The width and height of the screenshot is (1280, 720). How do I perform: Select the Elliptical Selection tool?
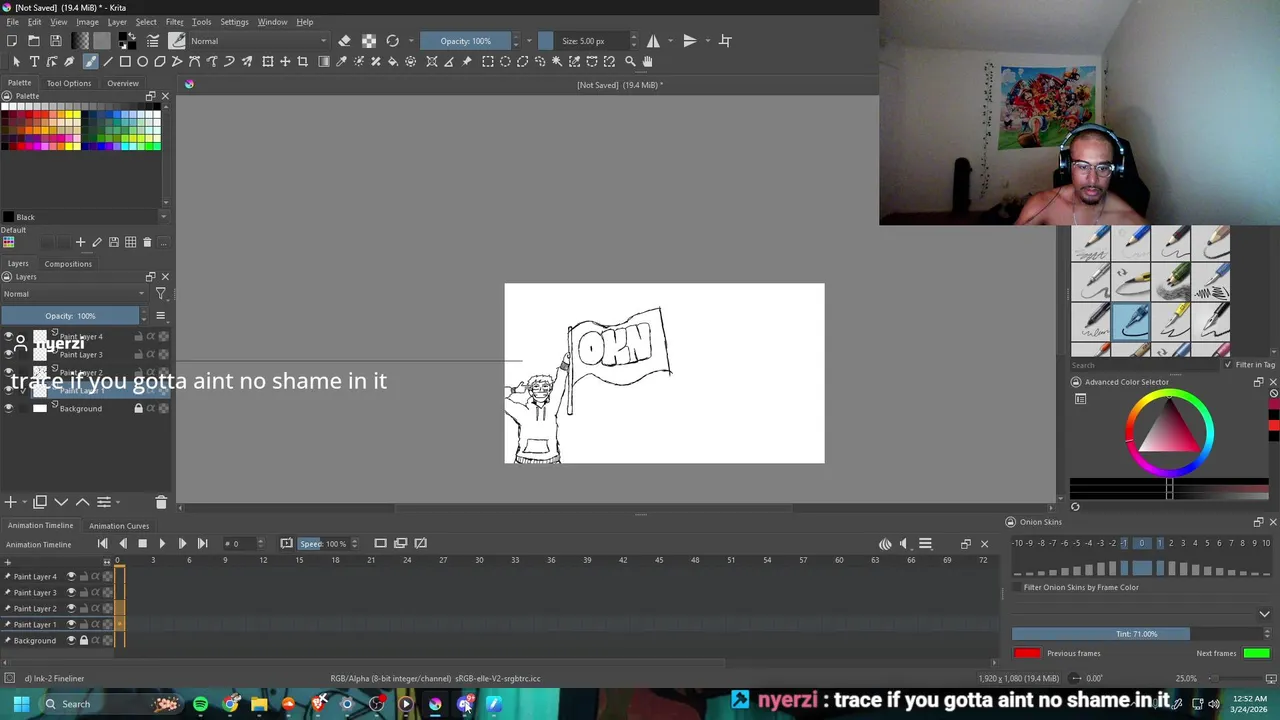tap(505, 62)
